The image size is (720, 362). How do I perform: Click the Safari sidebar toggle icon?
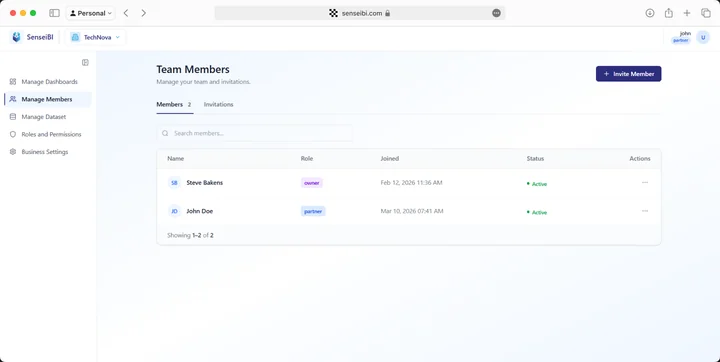[54, 13]
